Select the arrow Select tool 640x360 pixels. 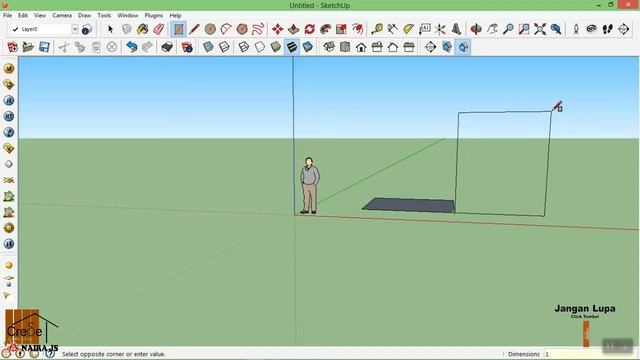pyautogui.click(x=110, y=29)
